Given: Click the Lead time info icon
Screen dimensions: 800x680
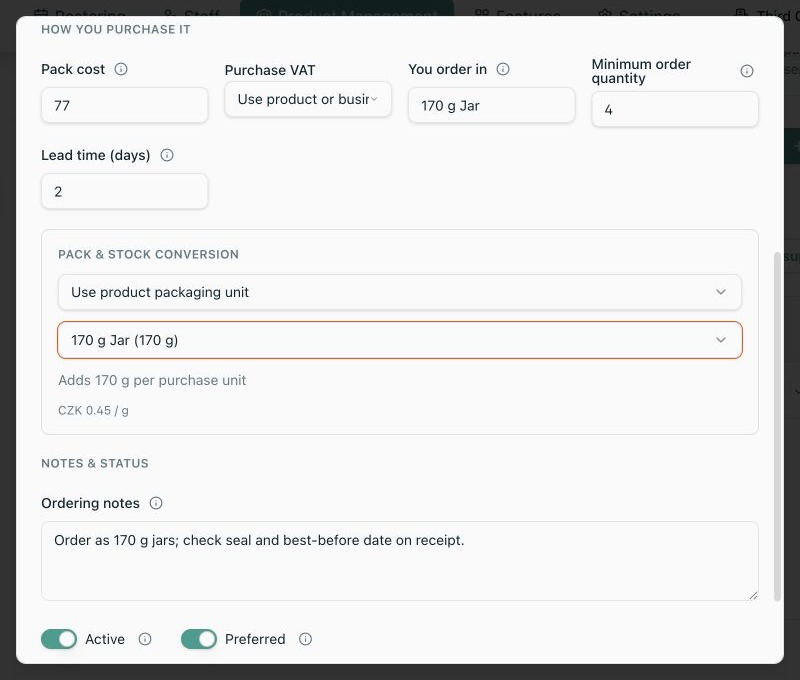Looking at the screenshot, I should tap(167, 155).
